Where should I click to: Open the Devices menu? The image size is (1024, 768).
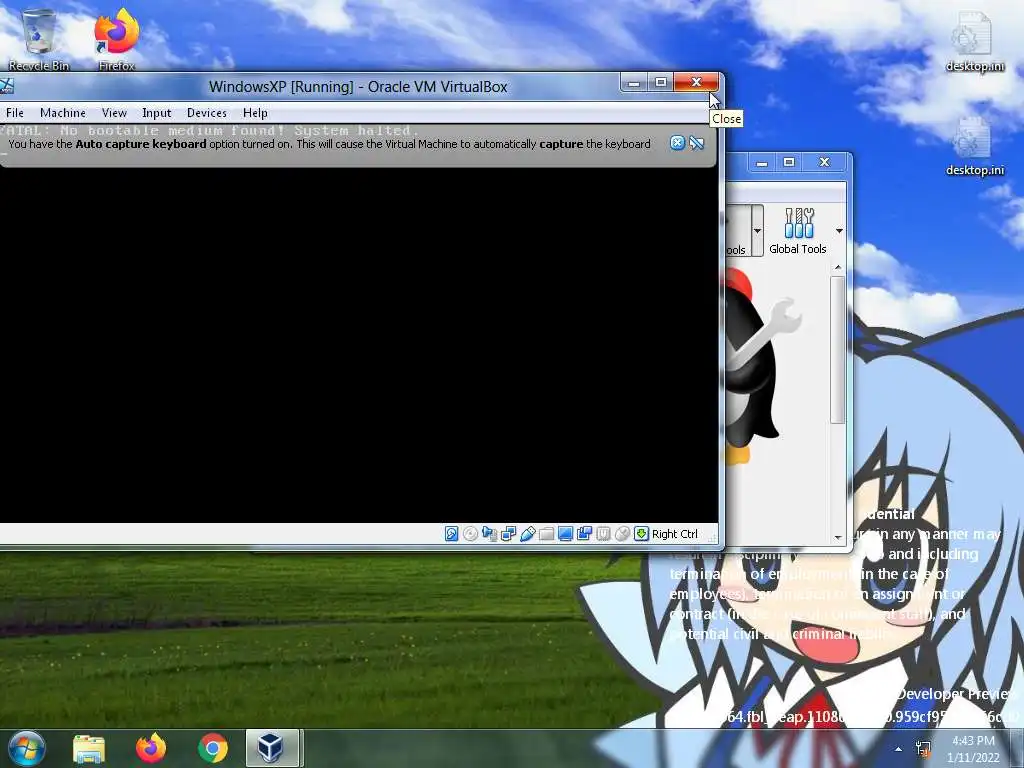click(206, 113)
